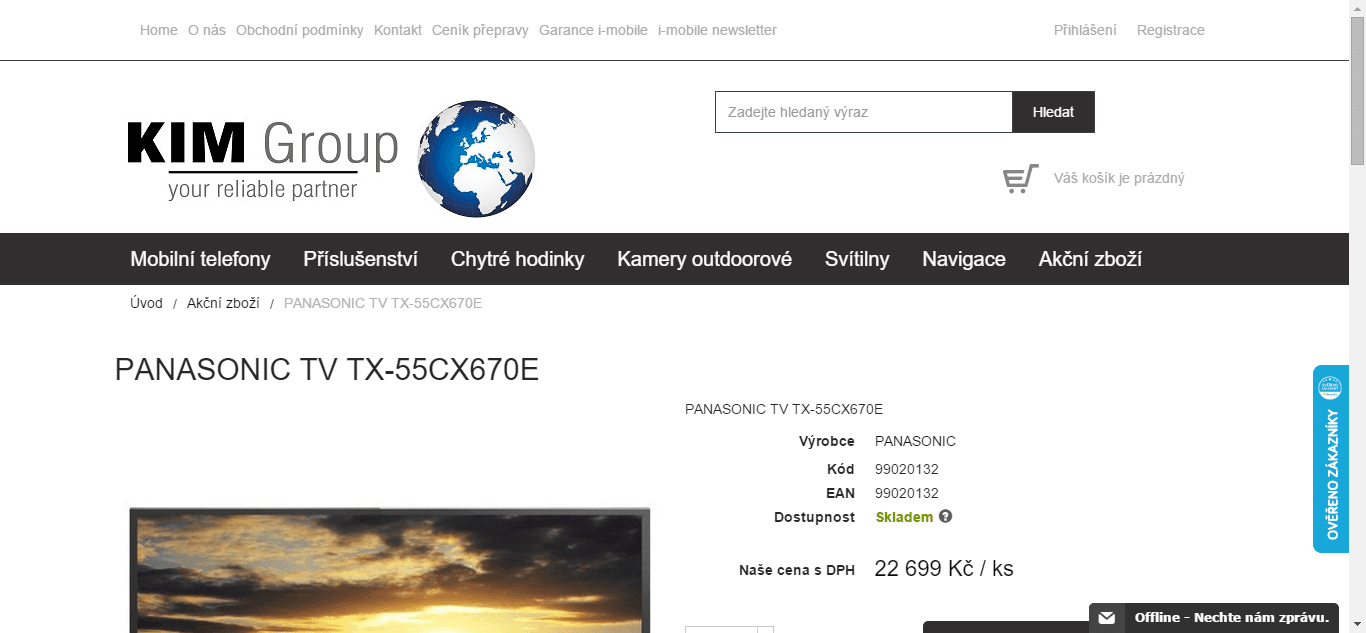Open the Ověřeno zákazníky badge
Image resolution: width=1366 pixels, height=633 pixels.
pos(1331,458)
